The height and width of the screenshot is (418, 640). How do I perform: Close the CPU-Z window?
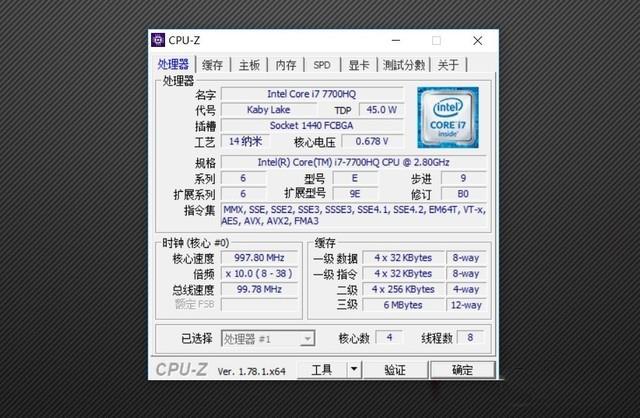478,40
